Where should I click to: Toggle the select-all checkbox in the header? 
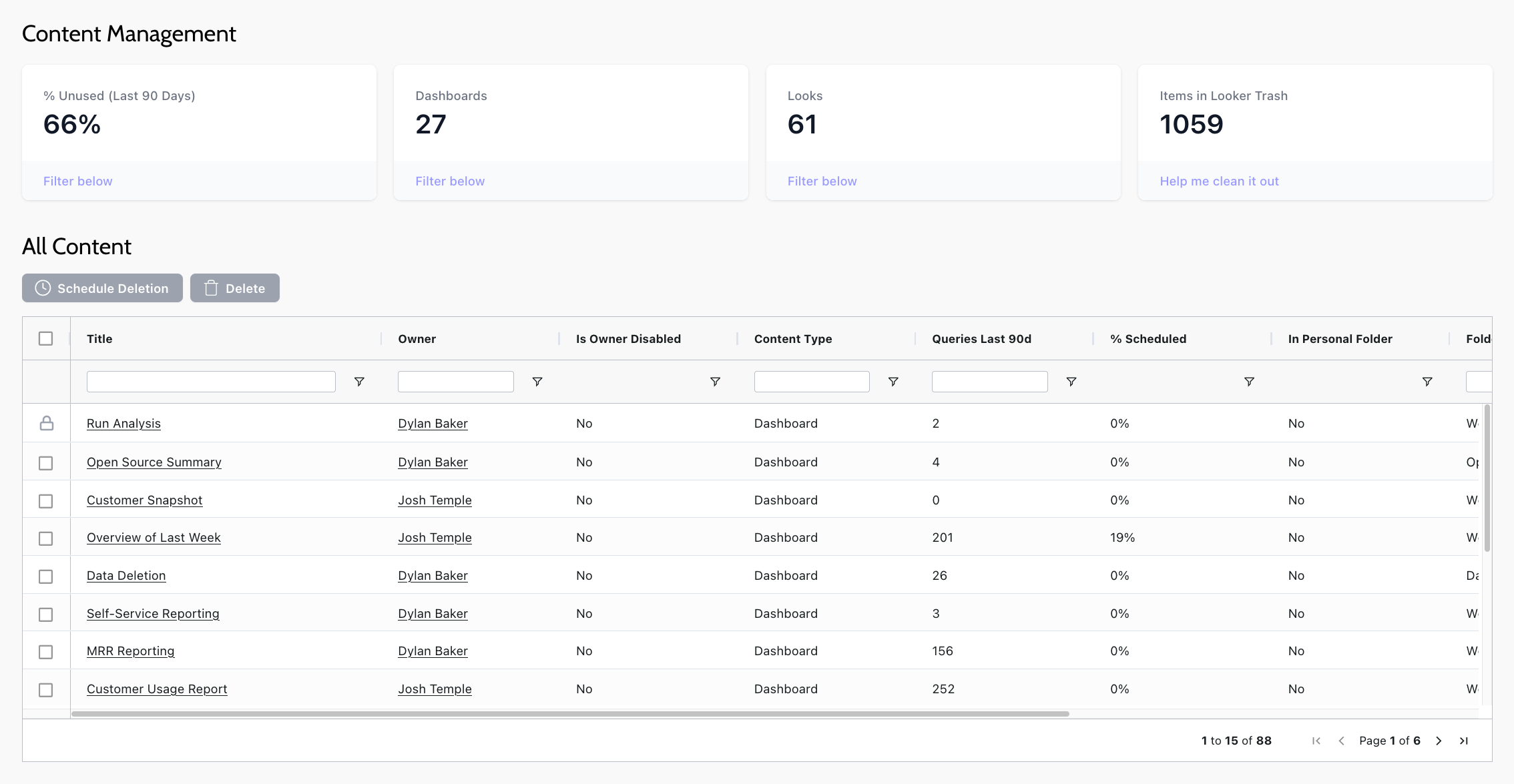tap(45, 339)
